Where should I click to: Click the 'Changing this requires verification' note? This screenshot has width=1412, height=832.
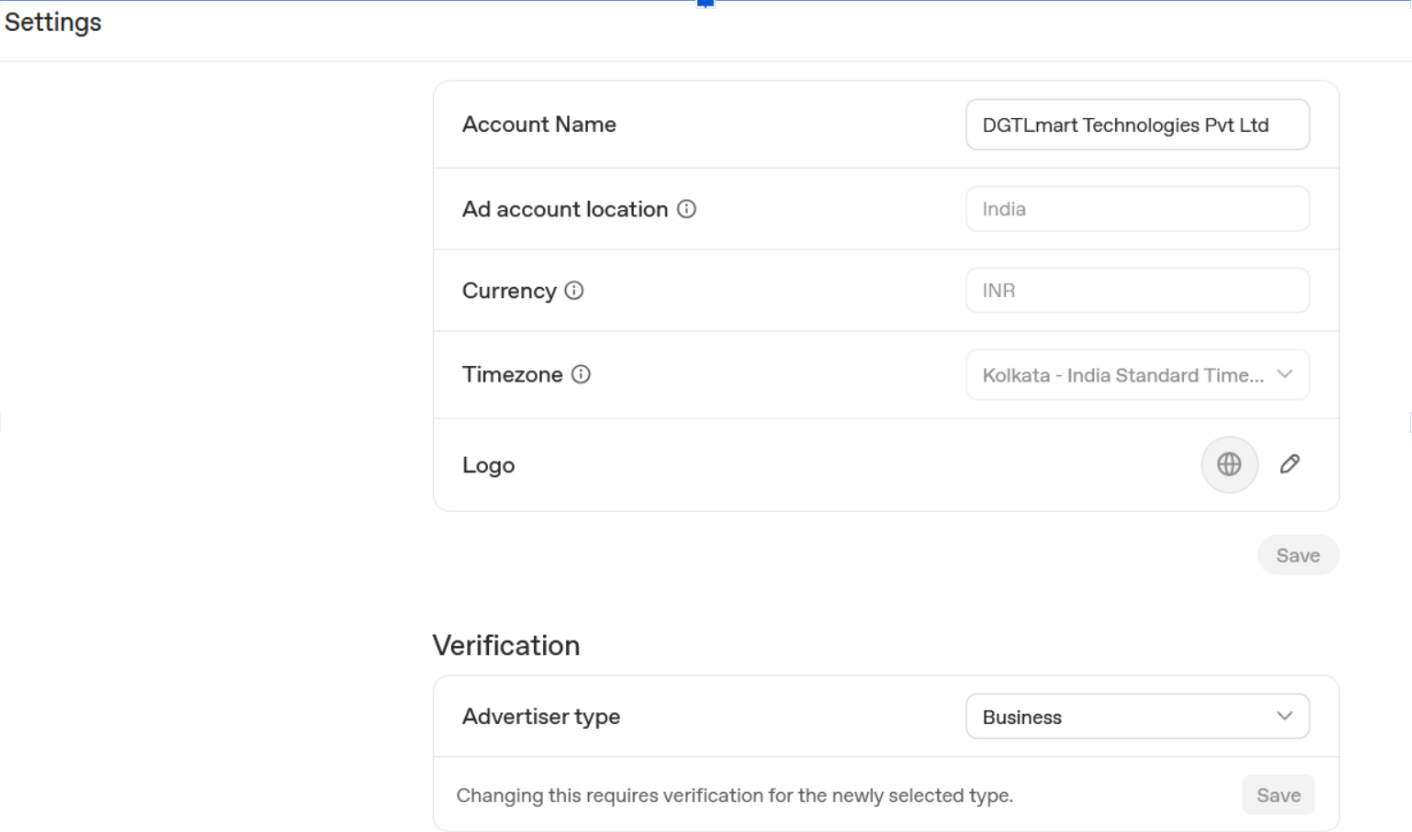(x=735, y=796)
